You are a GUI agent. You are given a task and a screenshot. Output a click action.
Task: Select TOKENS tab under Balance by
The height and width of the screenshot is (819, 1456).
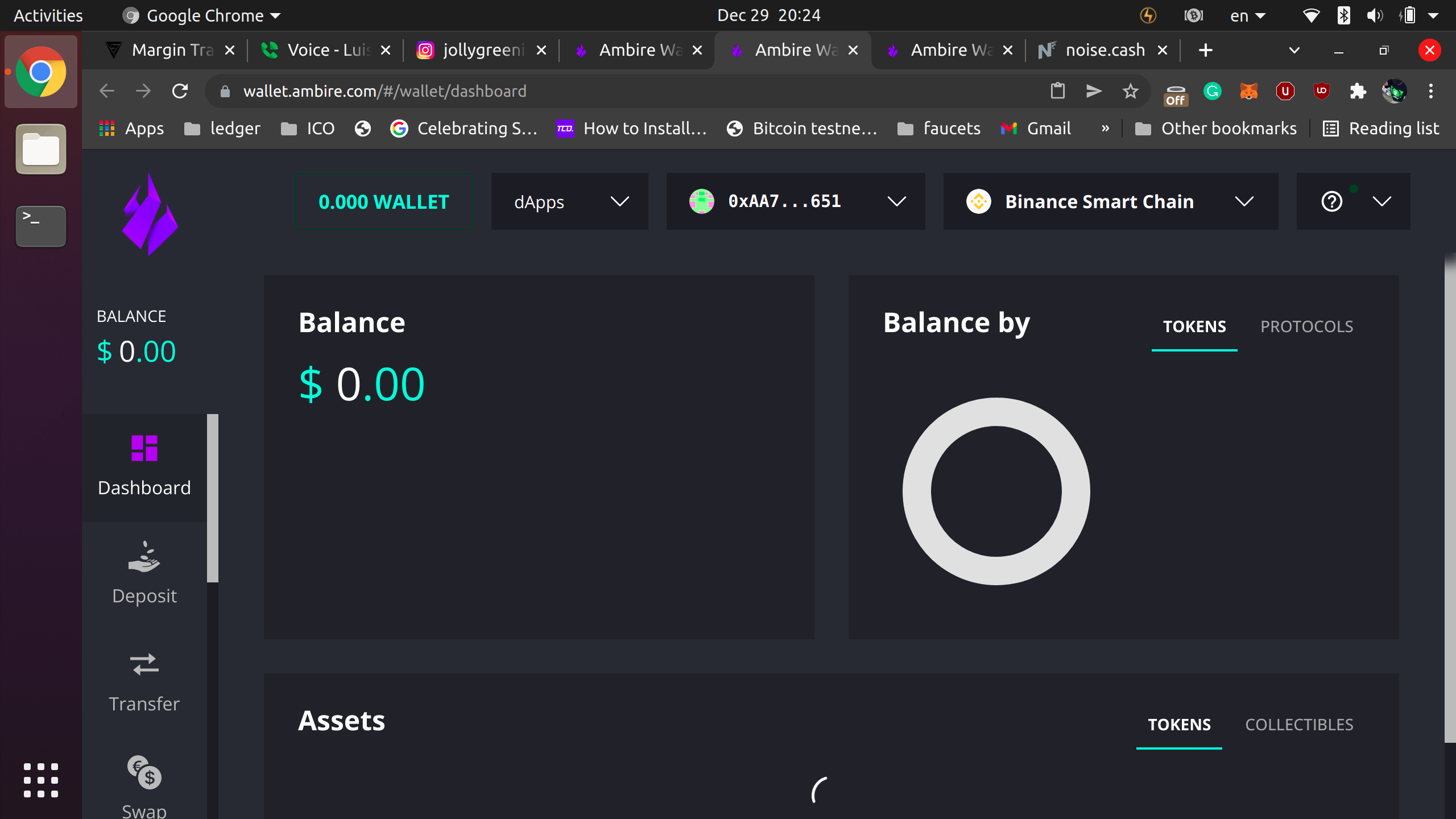tap(1194, 326)
